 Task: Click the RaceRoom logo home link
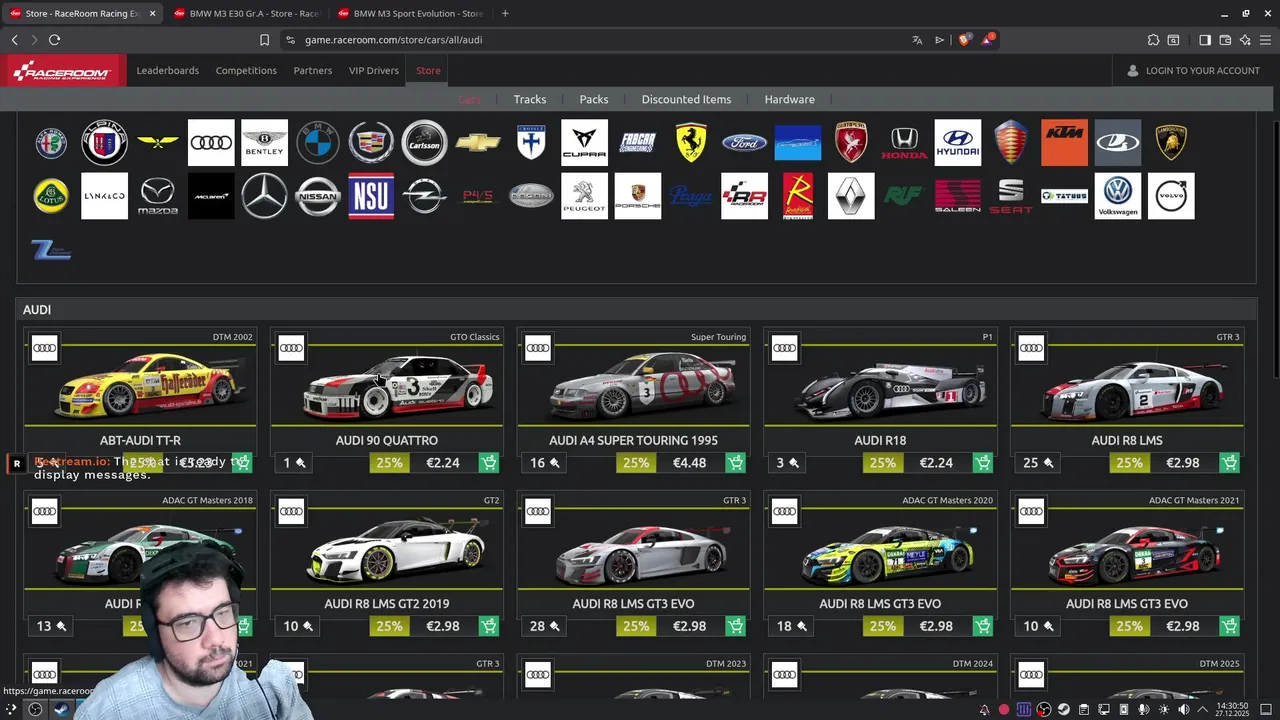tap(63, 71)
